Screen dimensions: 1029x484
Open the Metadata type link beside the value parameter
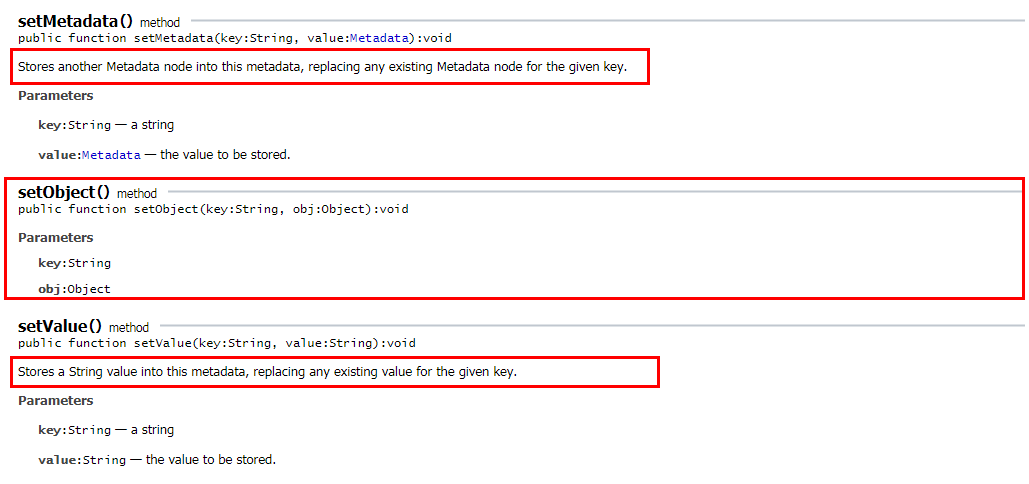(111, 155)
